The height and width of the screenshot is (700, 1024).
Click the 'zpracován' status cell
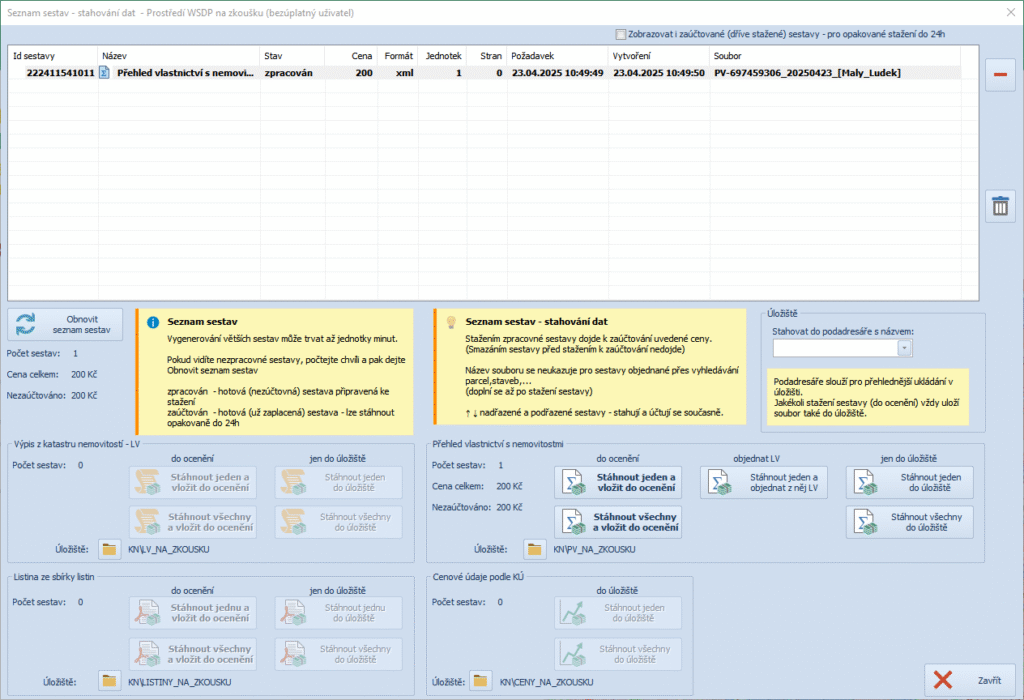(x=288, y=73)
